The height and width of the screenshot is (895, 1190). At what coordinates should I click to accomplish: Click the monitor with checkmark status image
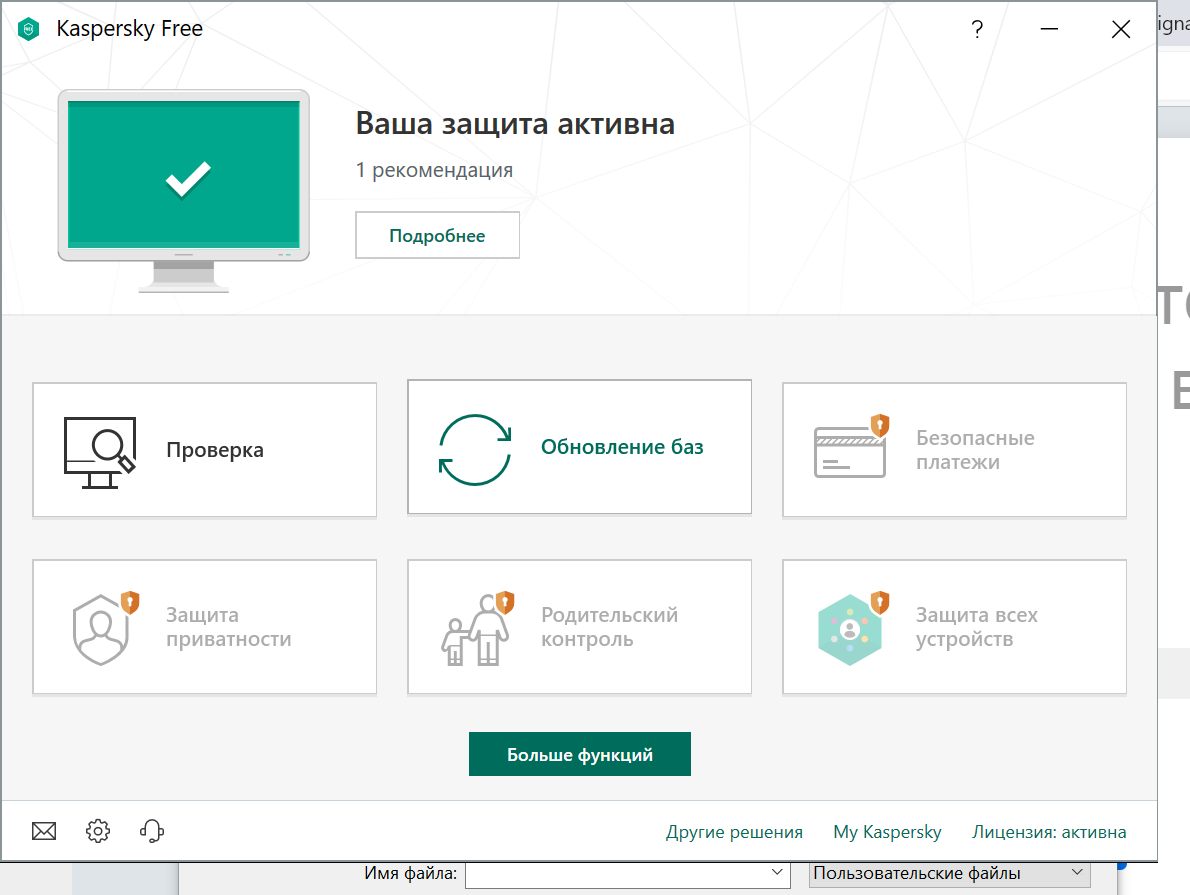tap(184, 191)
